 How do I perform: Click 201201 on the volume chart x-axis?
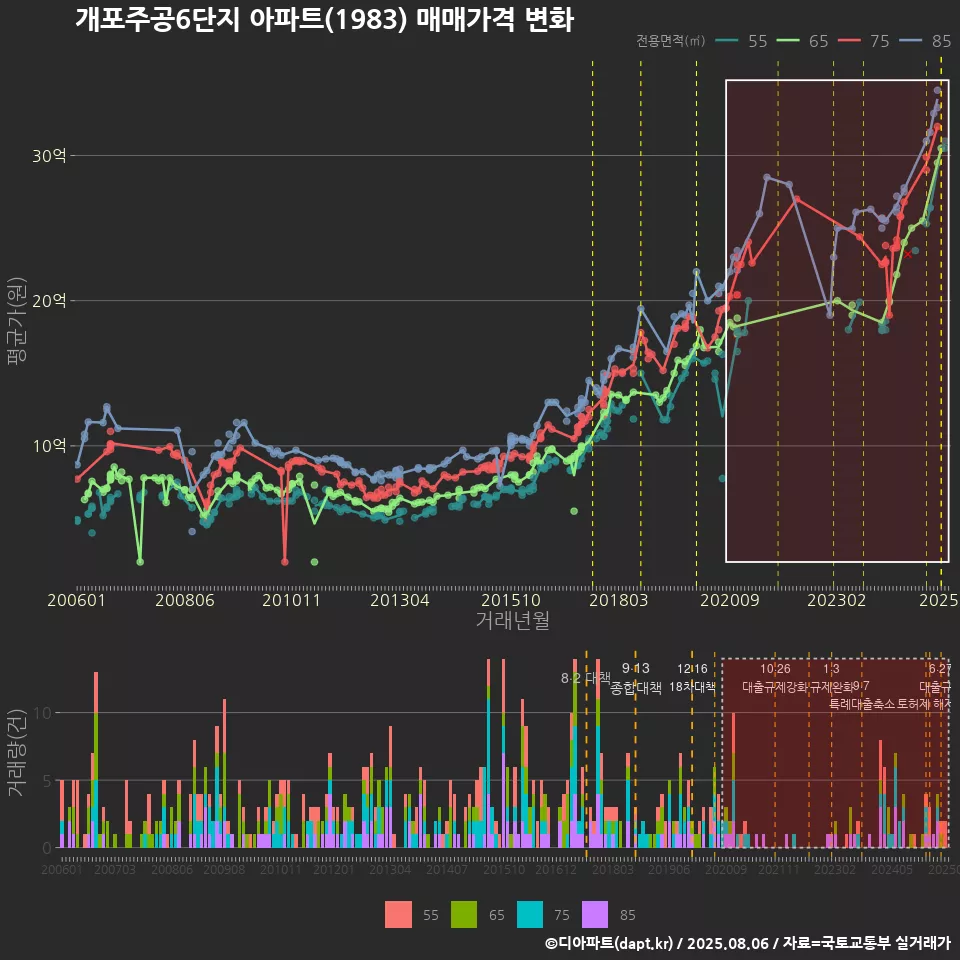tap(334, 869)
